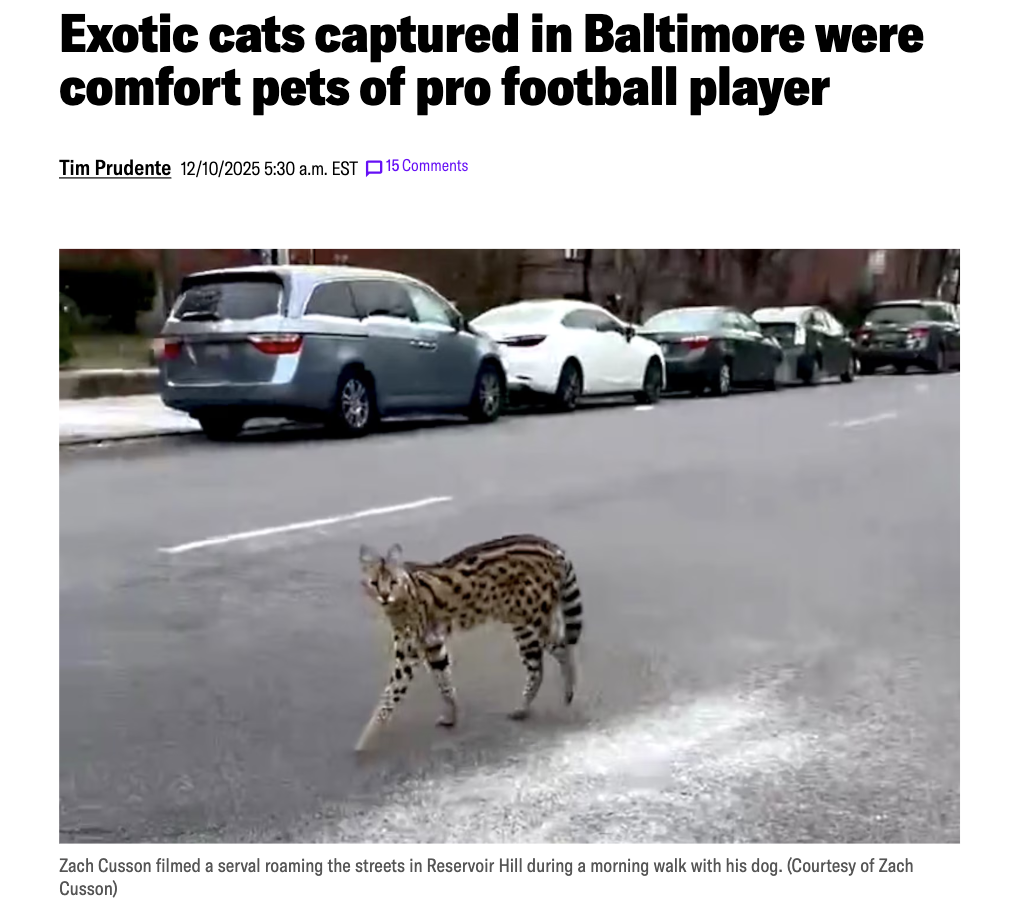This screenshot has height=922, width=1012.
Task: Open author Tim Prudente's profile link
Action: [115, 168]
